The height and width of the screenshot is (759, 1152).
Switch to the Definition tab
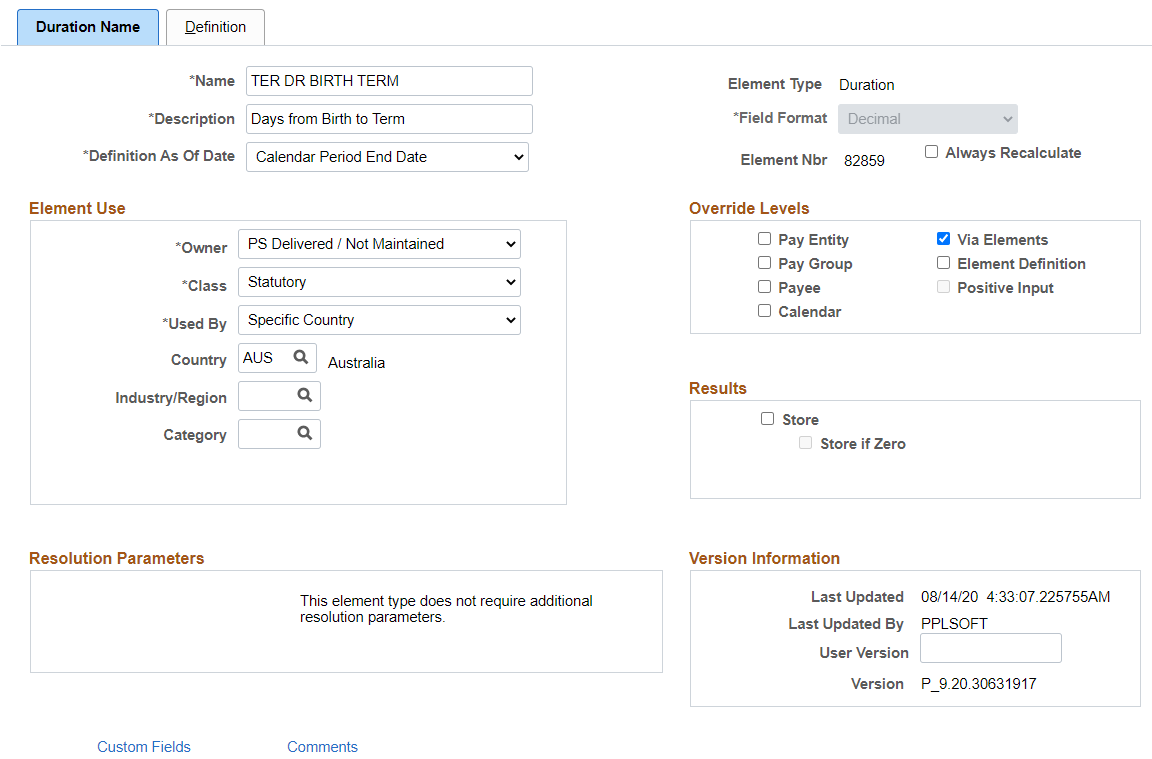click(x=215, y=27)
